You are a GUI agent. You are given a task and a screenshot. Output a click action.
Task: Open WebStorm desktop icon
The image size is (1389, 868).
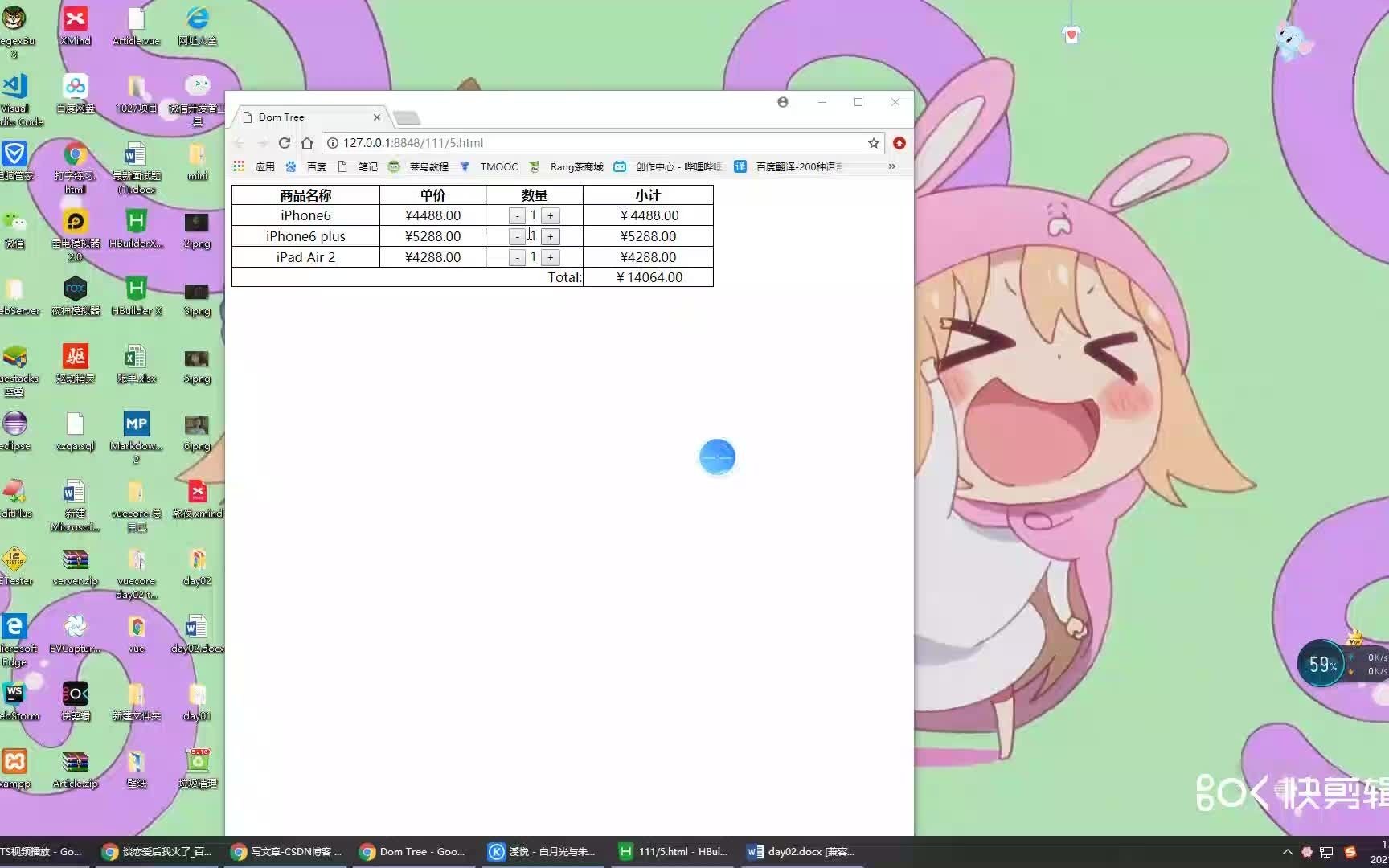click(16, 701)
